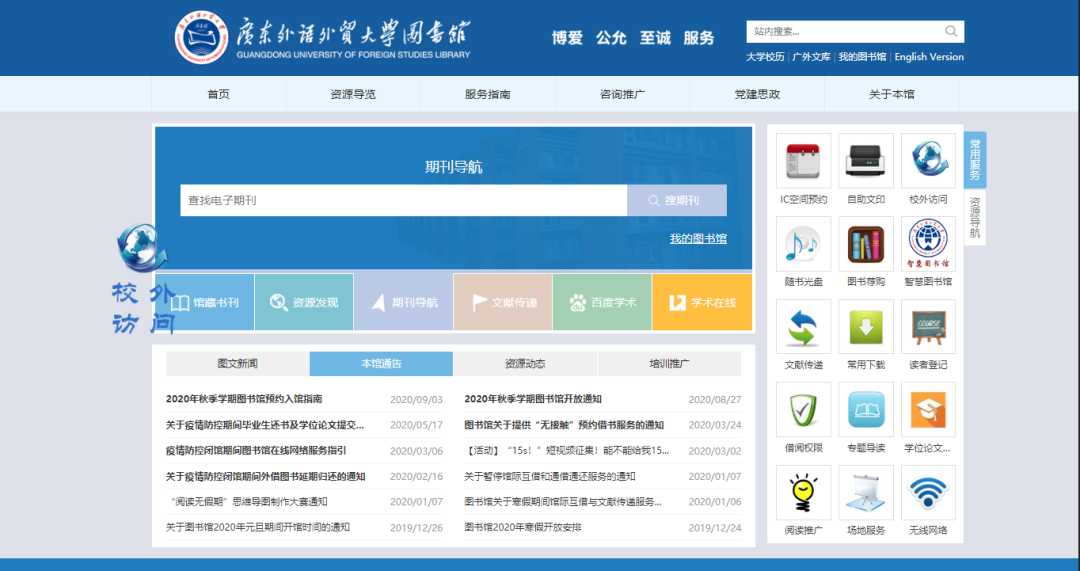The height and width of the screenshot is (571, 1080).
Task: Click the 无线网络 wifi icon
Action: point(928,493)
